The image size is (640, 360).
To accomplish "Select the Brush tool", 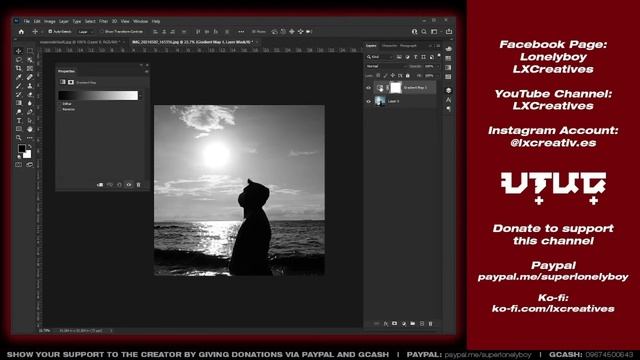I will (x=19, y=86).
